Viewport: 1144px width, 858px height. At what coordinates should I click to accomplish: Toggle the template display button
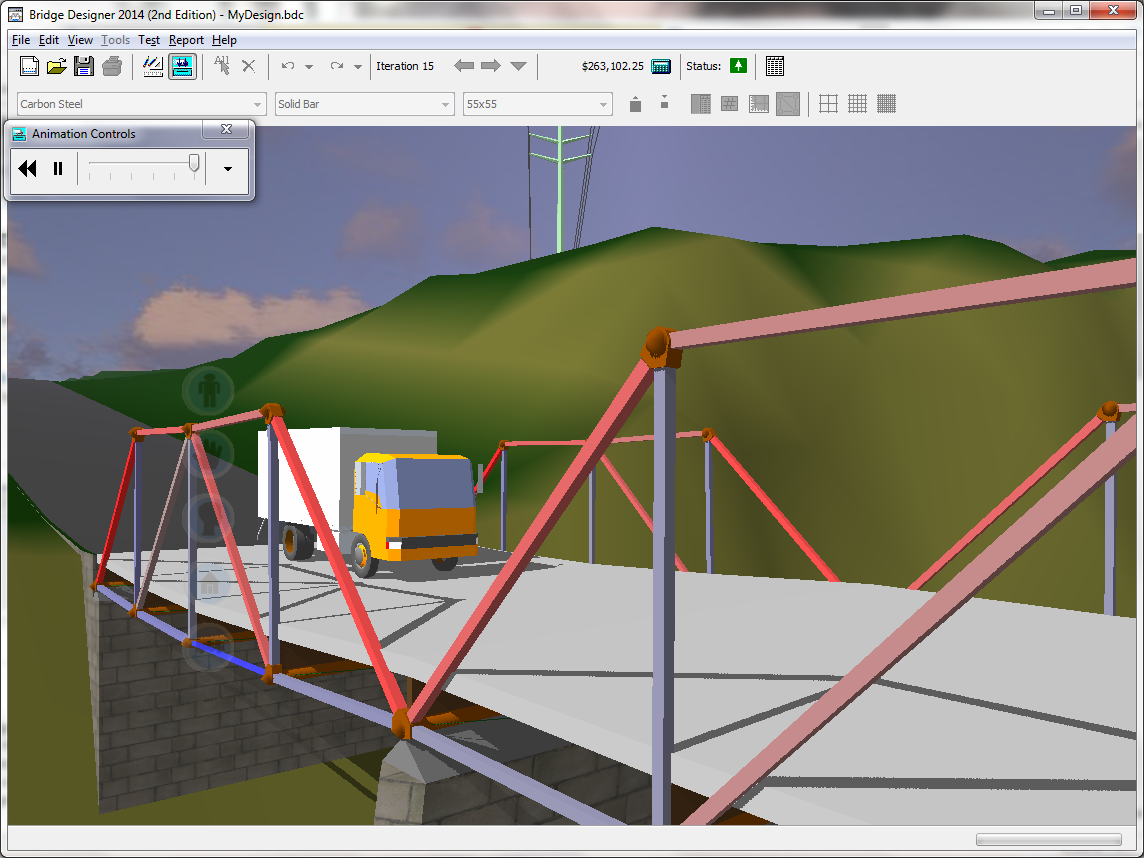[x=788, y=104]
